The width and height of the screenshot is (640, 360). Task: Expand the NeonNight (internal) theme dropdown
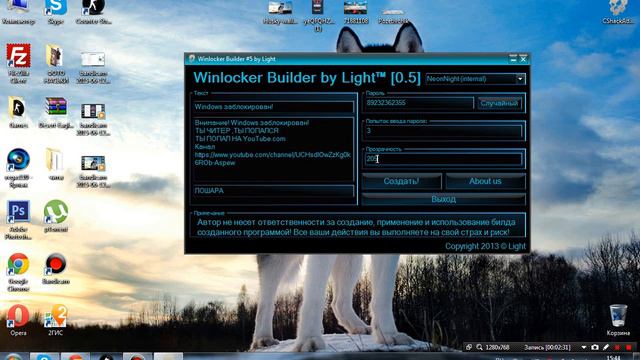click(x=520, y=79)
